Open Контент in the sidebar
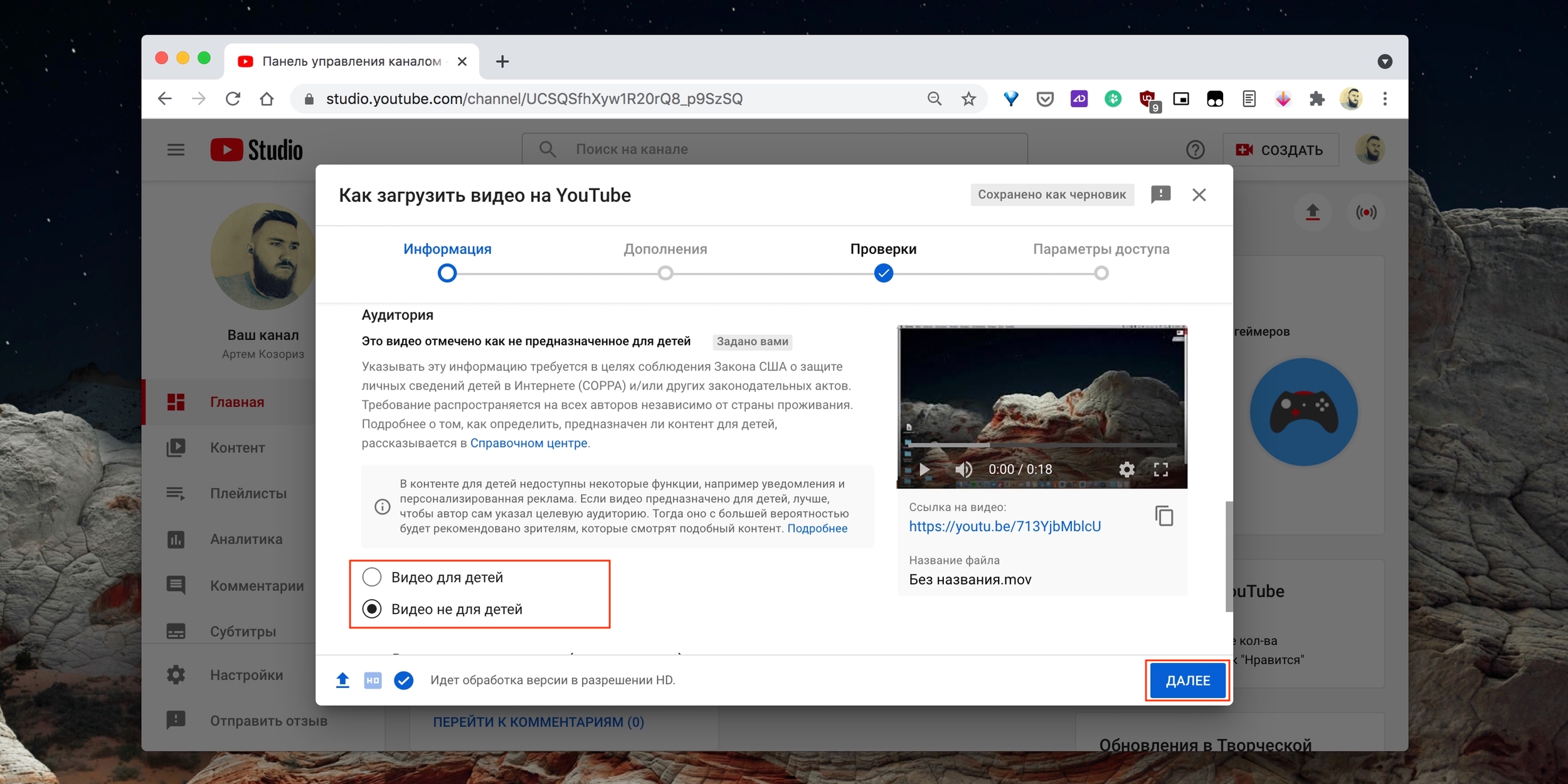This screenshot has height=784, width=1568. pos(229,448)
